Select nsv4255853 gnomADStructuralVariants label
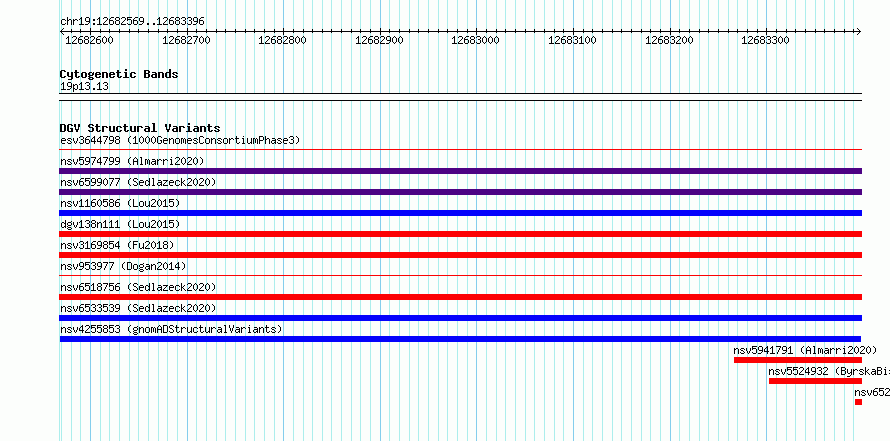The width and height of the screenshot is (890, 441). pos(171,329)
